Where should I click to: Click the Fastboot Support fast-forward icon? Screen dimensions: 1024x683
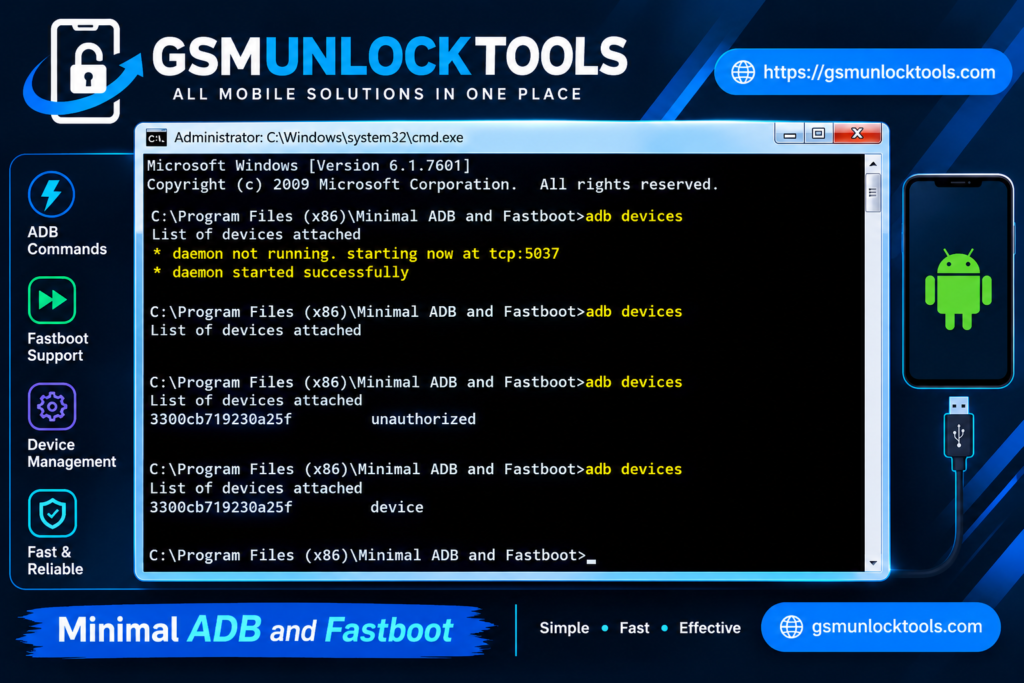click(x=52, y=300)
